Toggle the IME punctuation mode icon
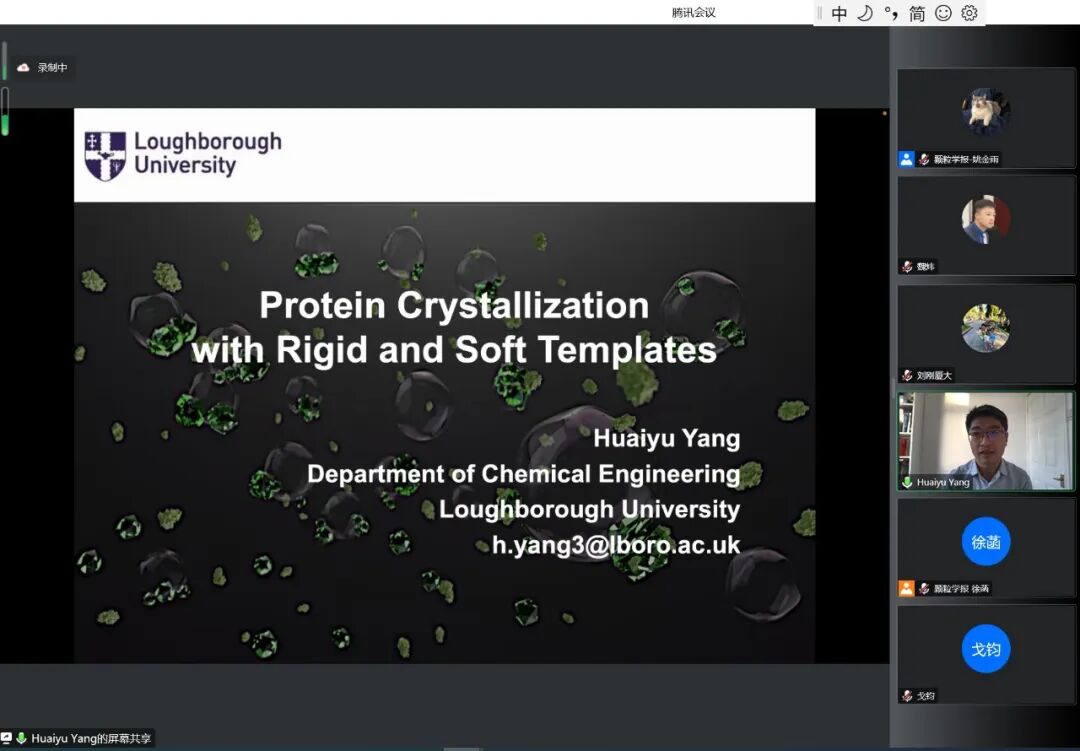 pyautogui.click(x=891, y=13)
